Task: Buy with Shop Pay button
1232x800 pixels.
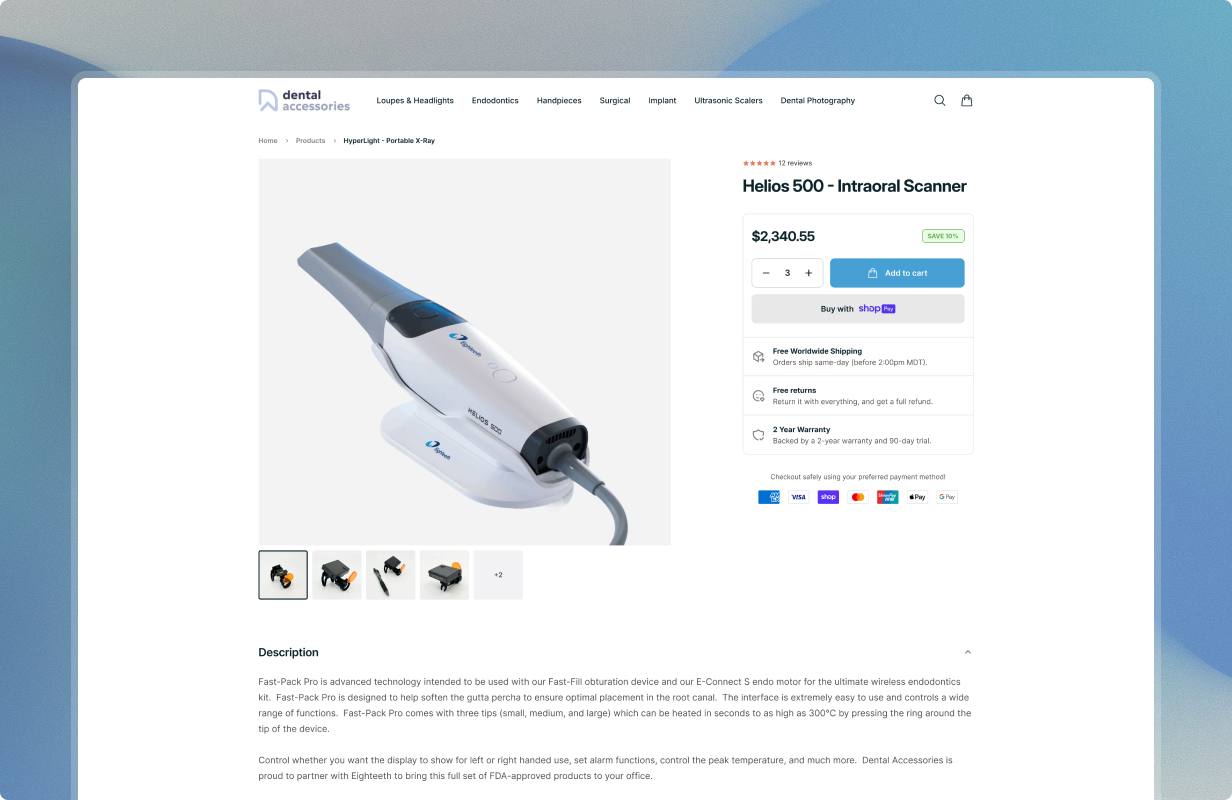Action: tap(858, 309)
